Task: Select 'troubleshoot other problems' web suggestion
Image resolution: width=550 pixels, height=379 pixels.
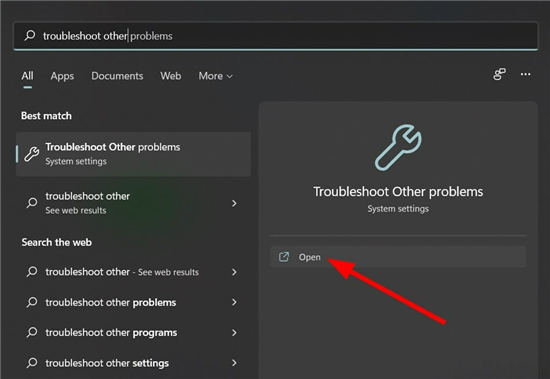Action: pos(133,302)
